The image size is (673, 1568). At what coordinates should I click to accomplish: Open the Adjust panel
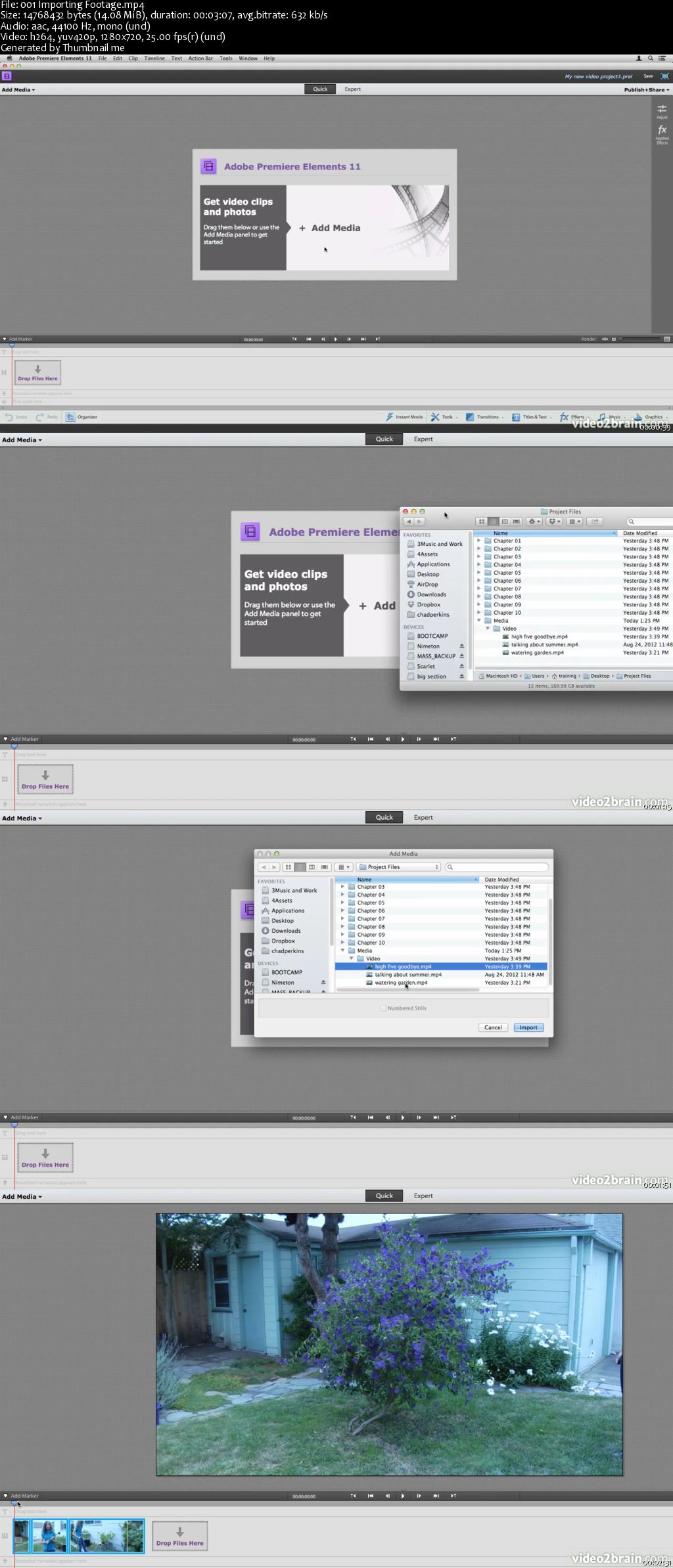click(662, 110)
